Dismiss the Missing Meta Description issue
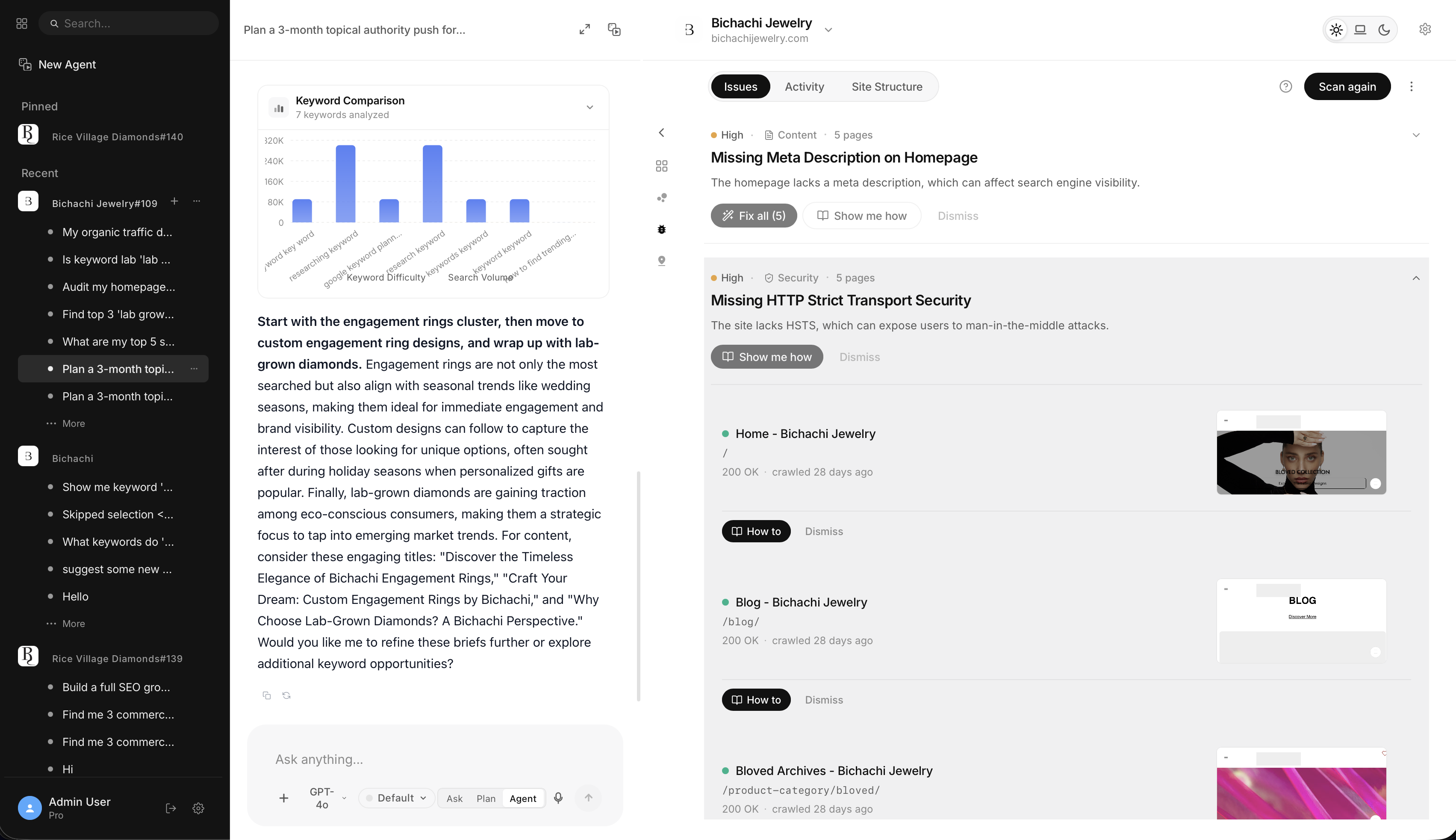The image size is (1456, 840). pyautogui.click(x=958, y=216)
